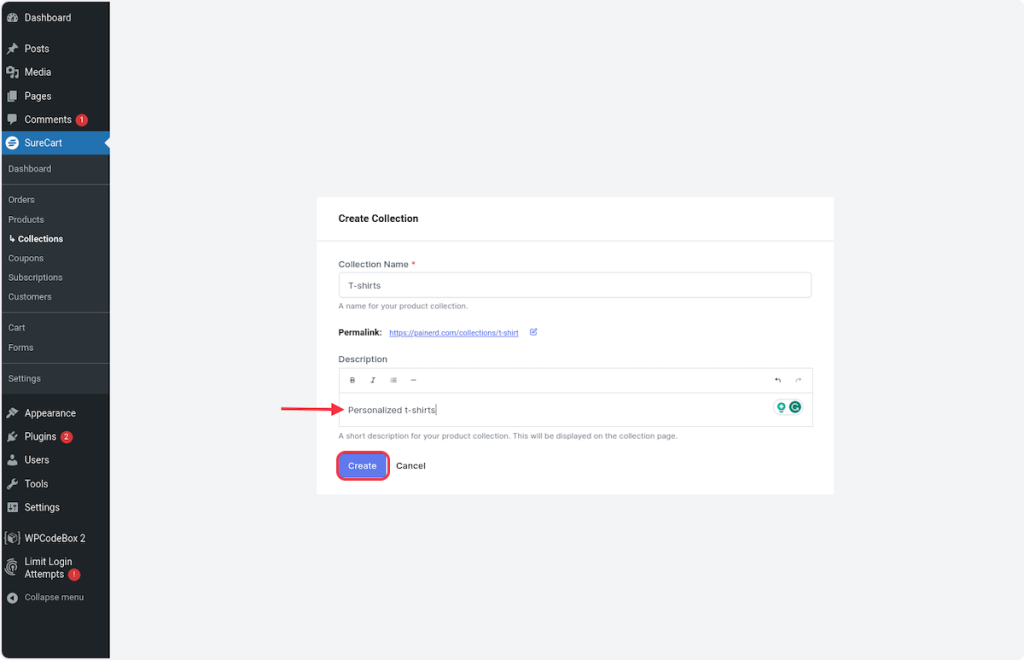This screenshot has width=1024, height=660.
Task: Edit the permalink with pencil icon
Action: click(534, 332)
